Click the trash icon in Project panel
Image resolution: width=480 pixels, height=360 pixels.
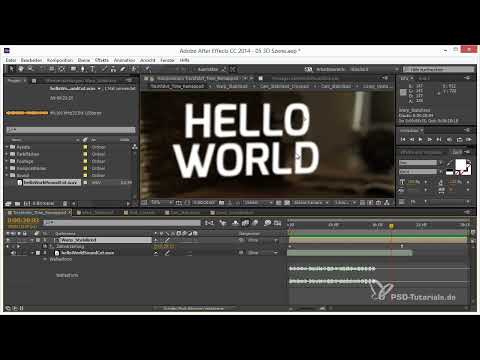tap(65, 203)
